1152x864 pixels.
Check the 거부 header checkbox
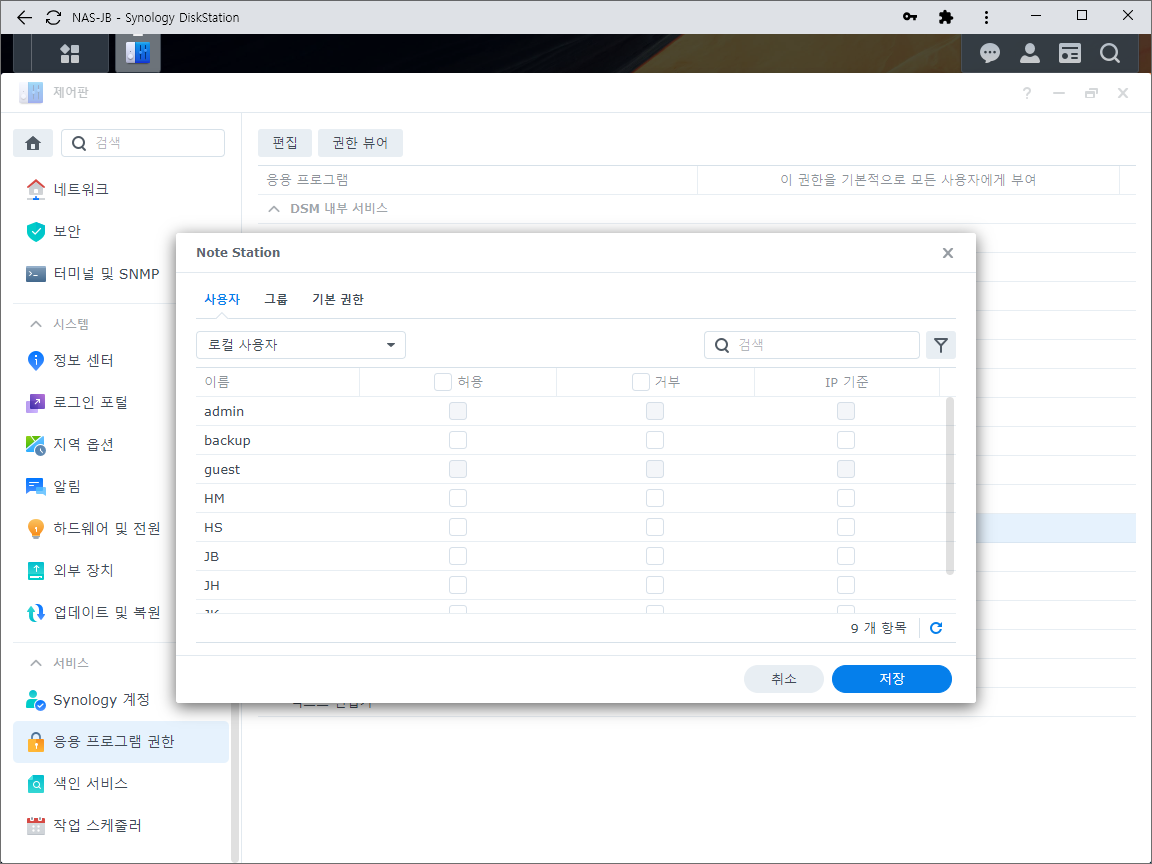click(x=641, y=382)
